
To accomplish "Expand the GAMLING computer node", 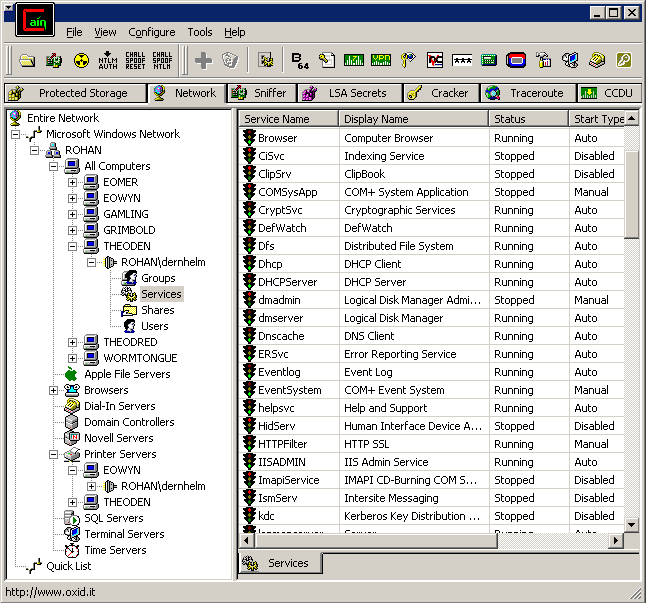I will [73, 214].
